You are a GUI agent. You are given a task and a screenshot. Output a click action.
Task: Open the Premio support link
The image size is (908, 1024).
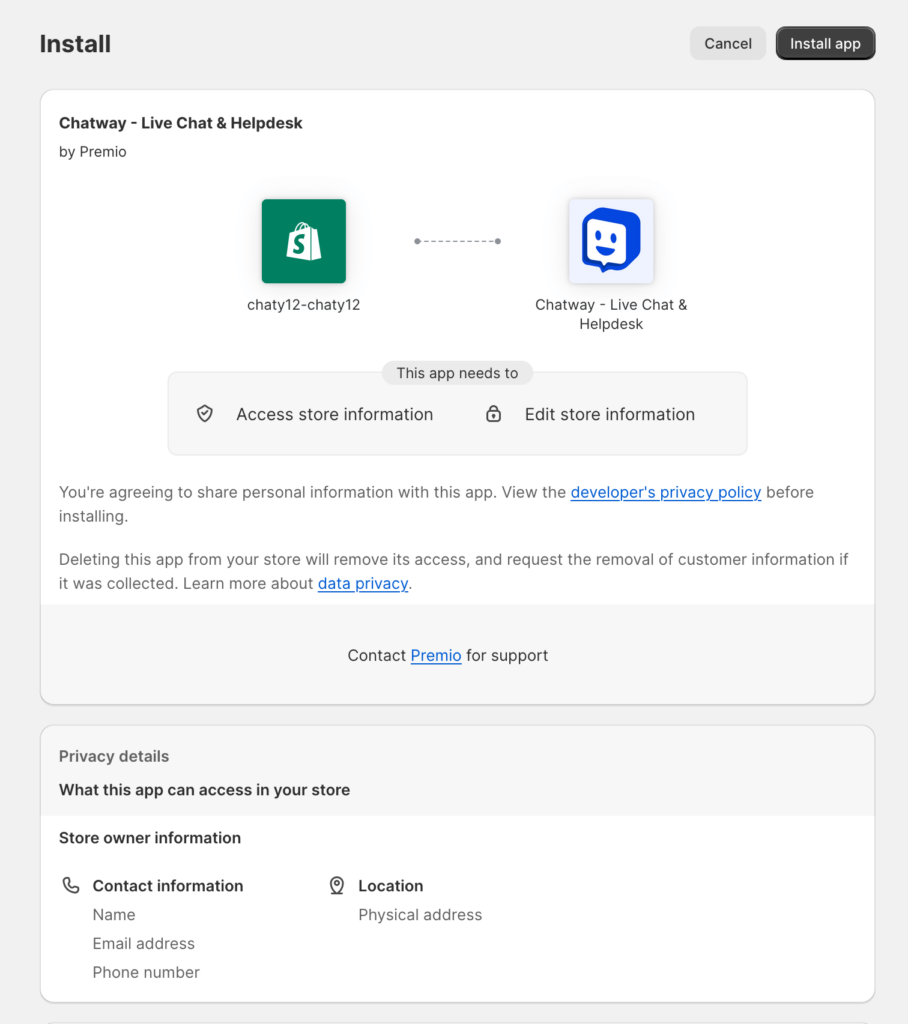(x=436, y=655)
